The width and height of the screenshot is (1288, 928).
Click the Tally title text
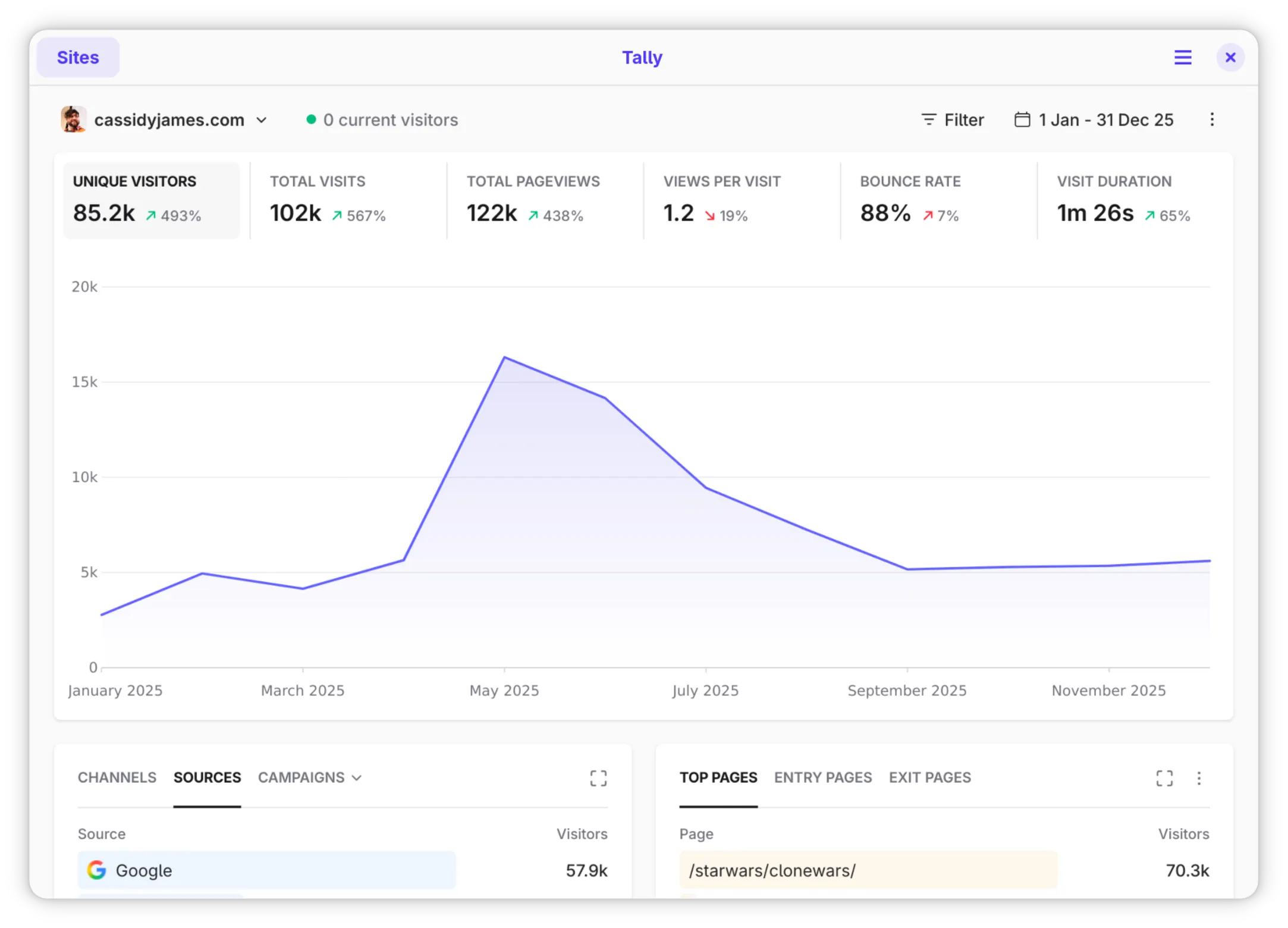point(642,58)
